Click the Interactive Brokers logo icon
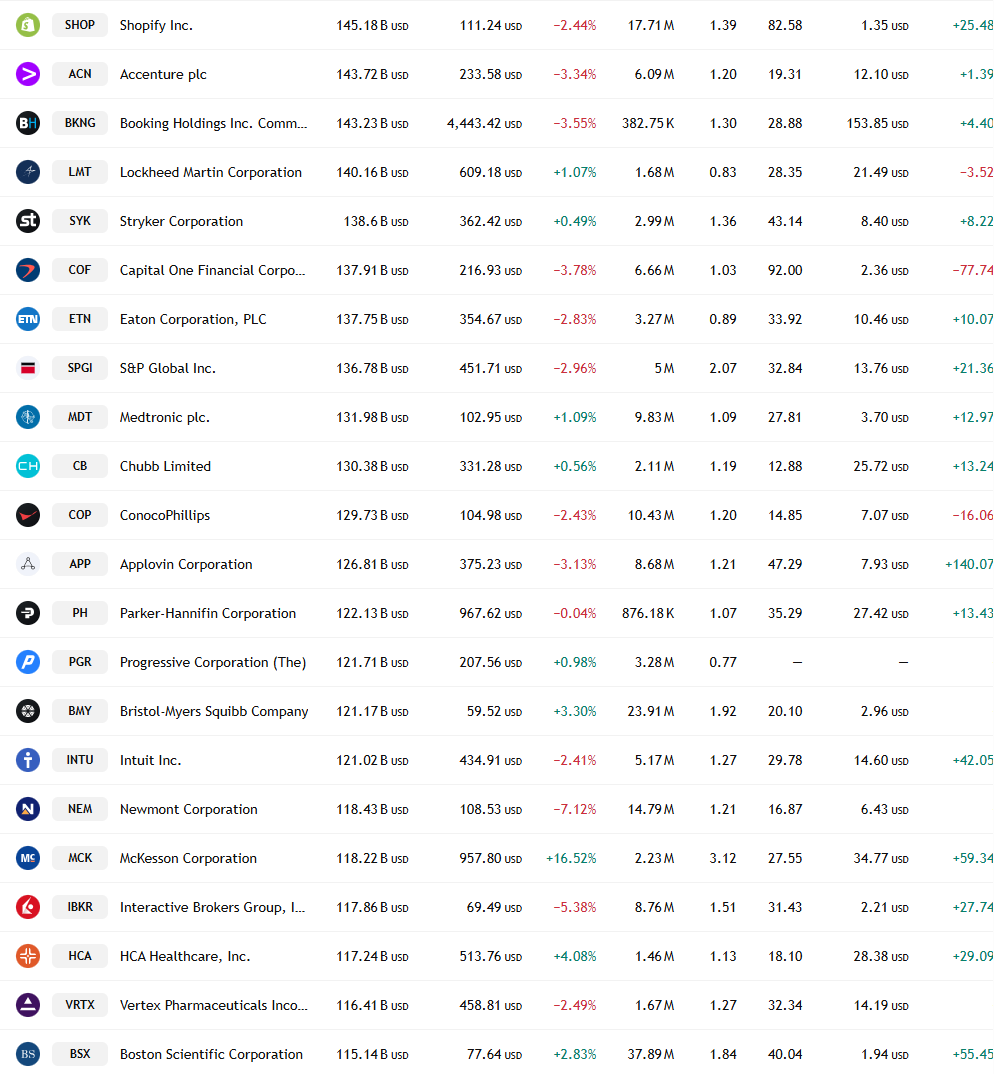 pos(28,907)
